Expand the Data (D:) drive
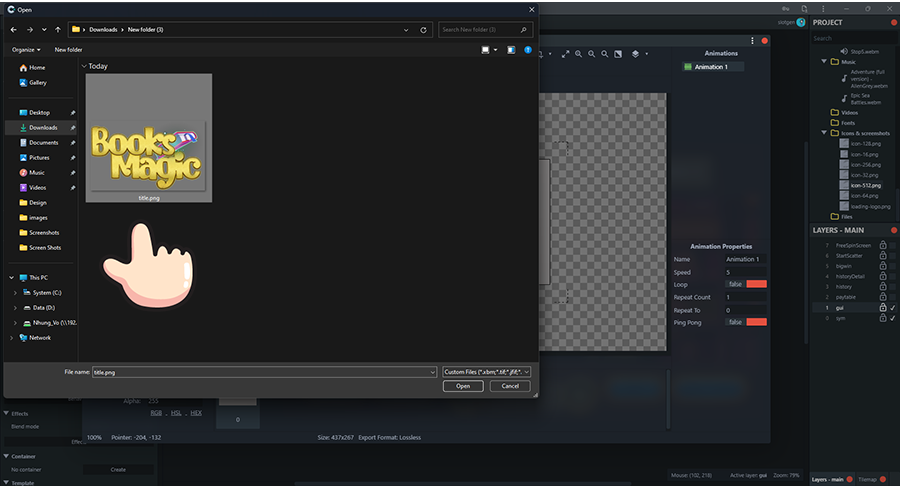The width and height of the screenshot is (900, 488). coord(15,308)
